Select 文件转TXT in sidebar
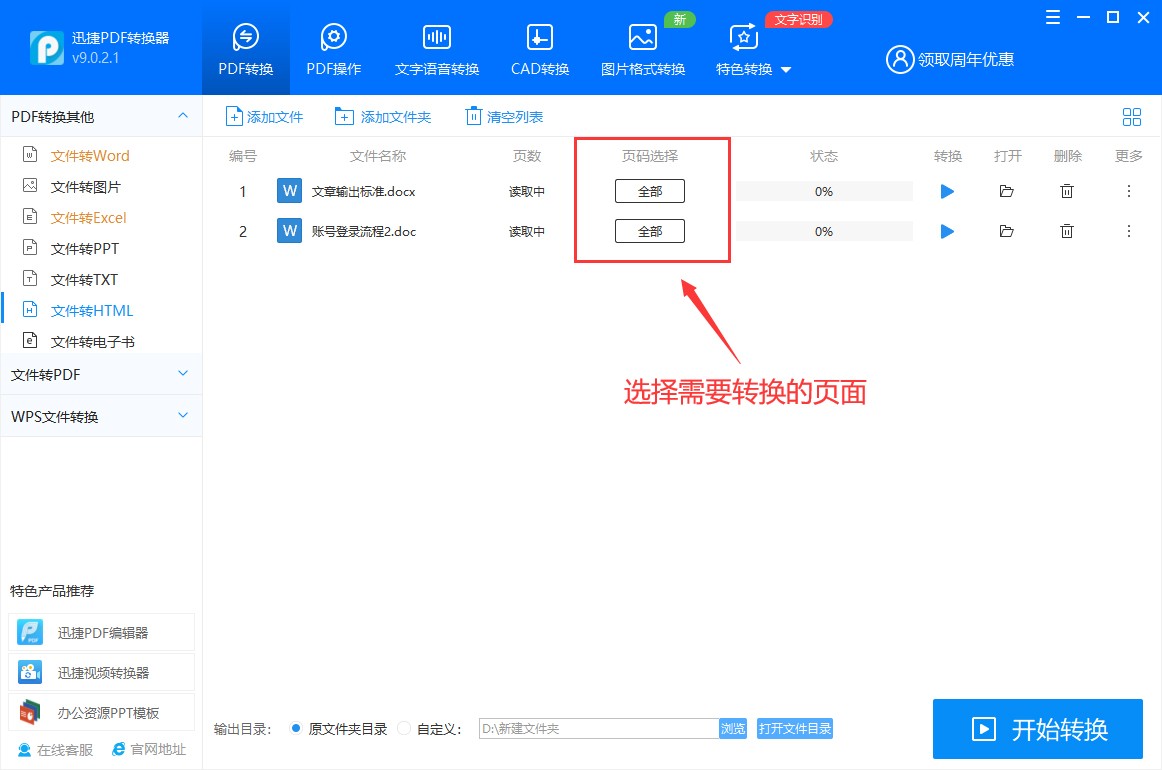The image size is (1162, 770). pos(84,280)
